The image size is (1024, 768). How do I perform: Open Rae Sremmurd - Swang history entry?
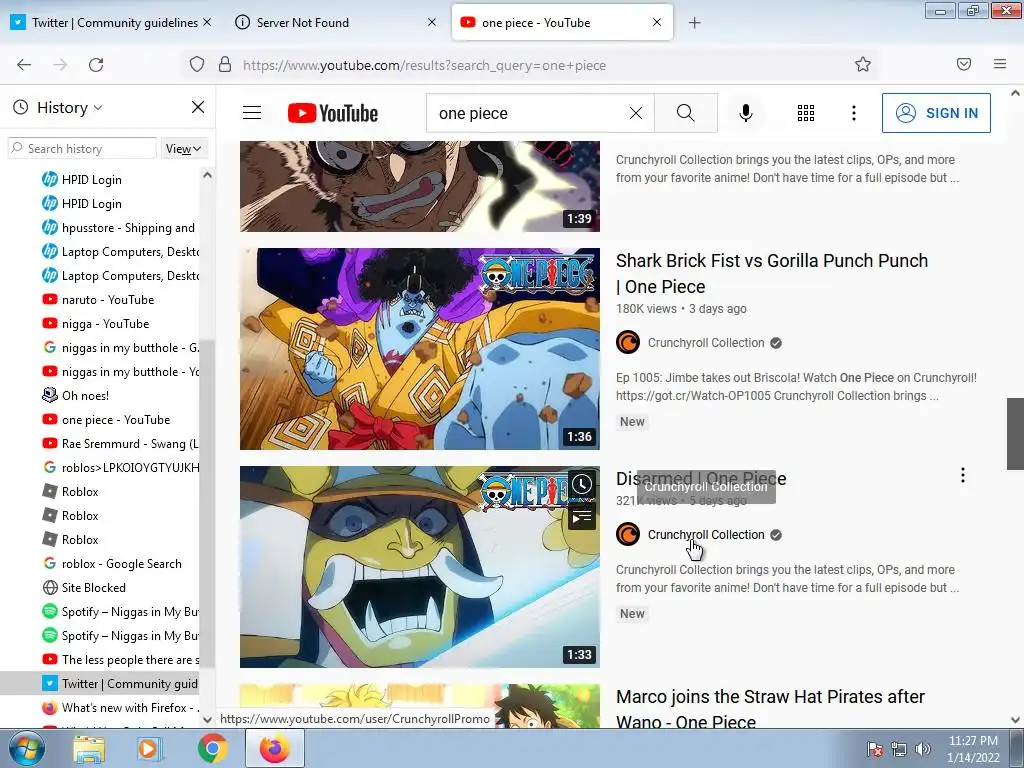pos(120,444)
